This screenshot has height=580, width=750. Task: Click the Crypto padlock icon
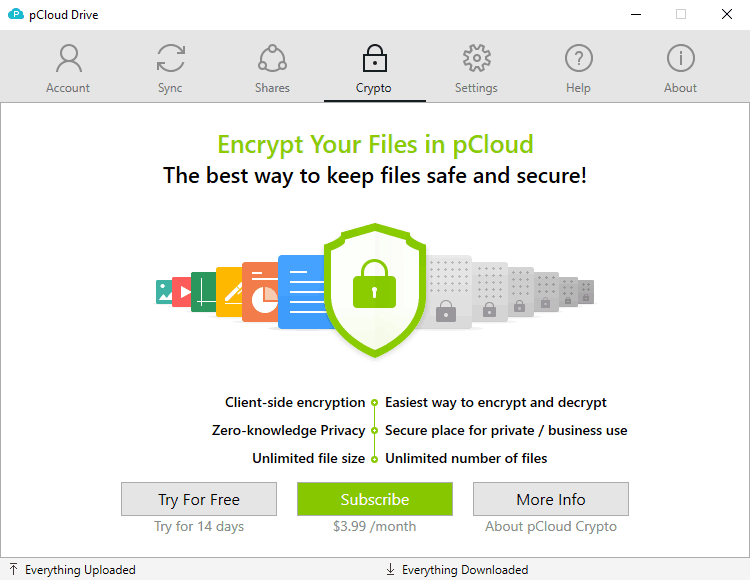375,58
